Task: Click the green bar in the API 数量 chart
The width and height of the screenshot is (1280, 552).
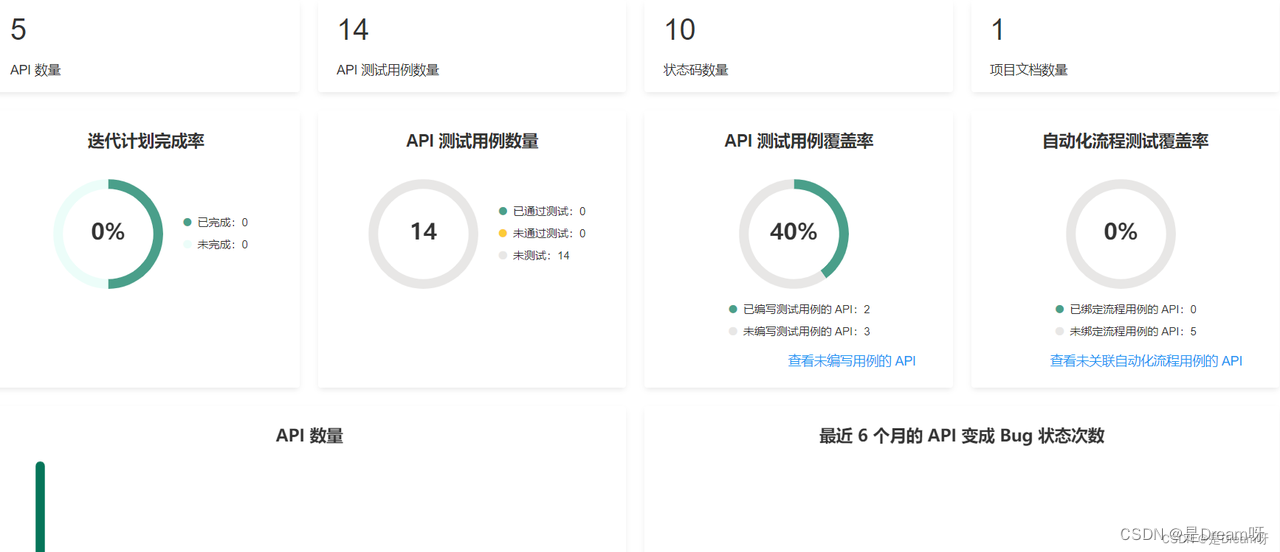Action: 40,507
